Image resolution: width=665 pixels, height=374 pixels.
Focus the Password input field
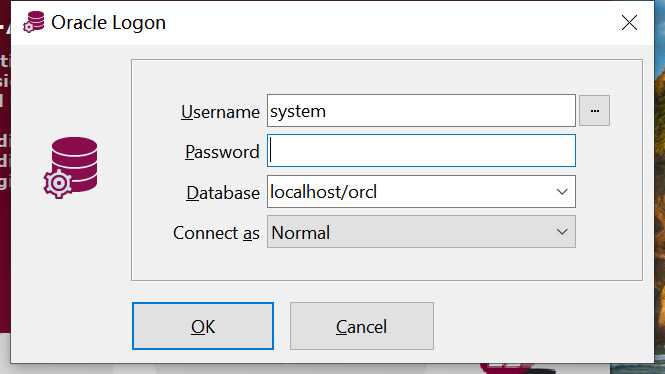(421, 151)
